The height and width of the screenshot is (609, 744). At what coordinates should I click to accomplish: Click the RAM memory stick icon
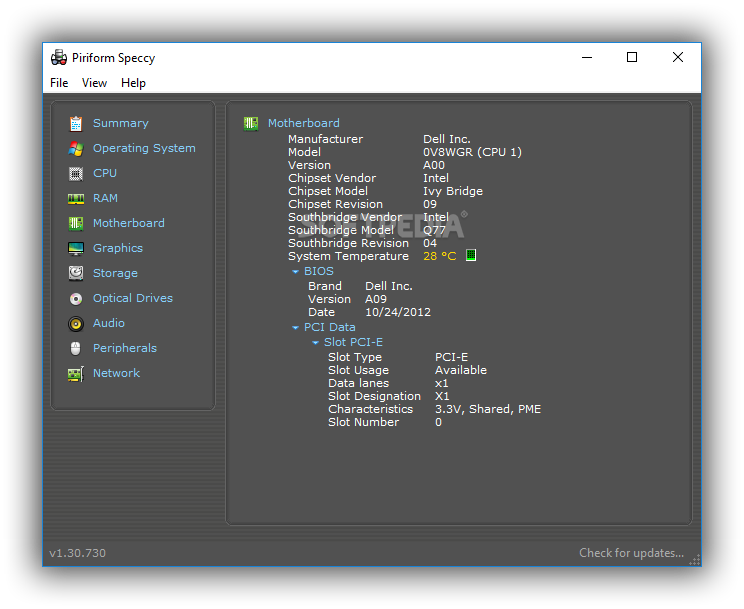(x=76, y=198)
